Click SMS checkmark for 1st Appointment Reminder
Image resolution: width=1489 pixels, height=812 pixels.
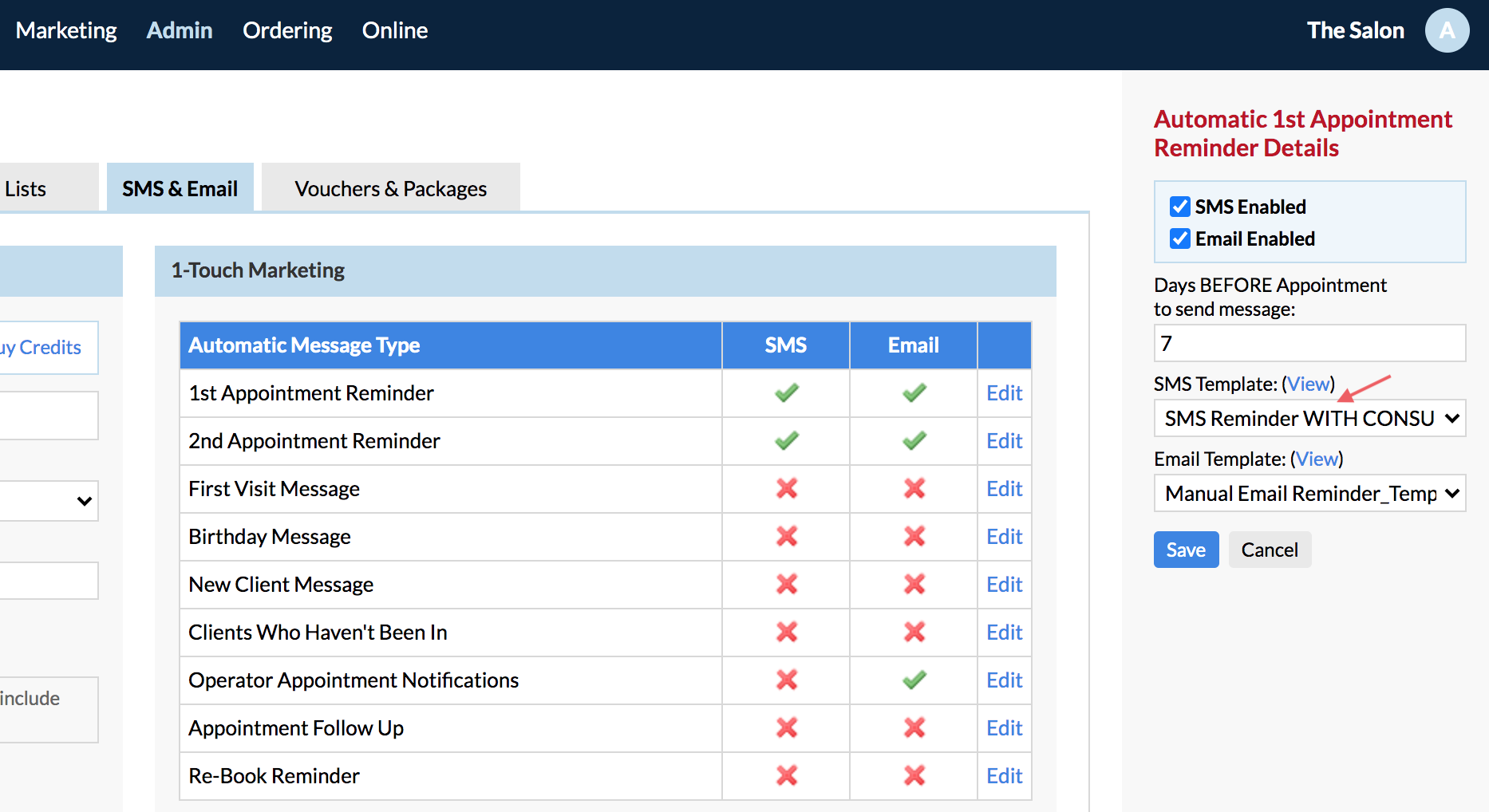point(786,393)
